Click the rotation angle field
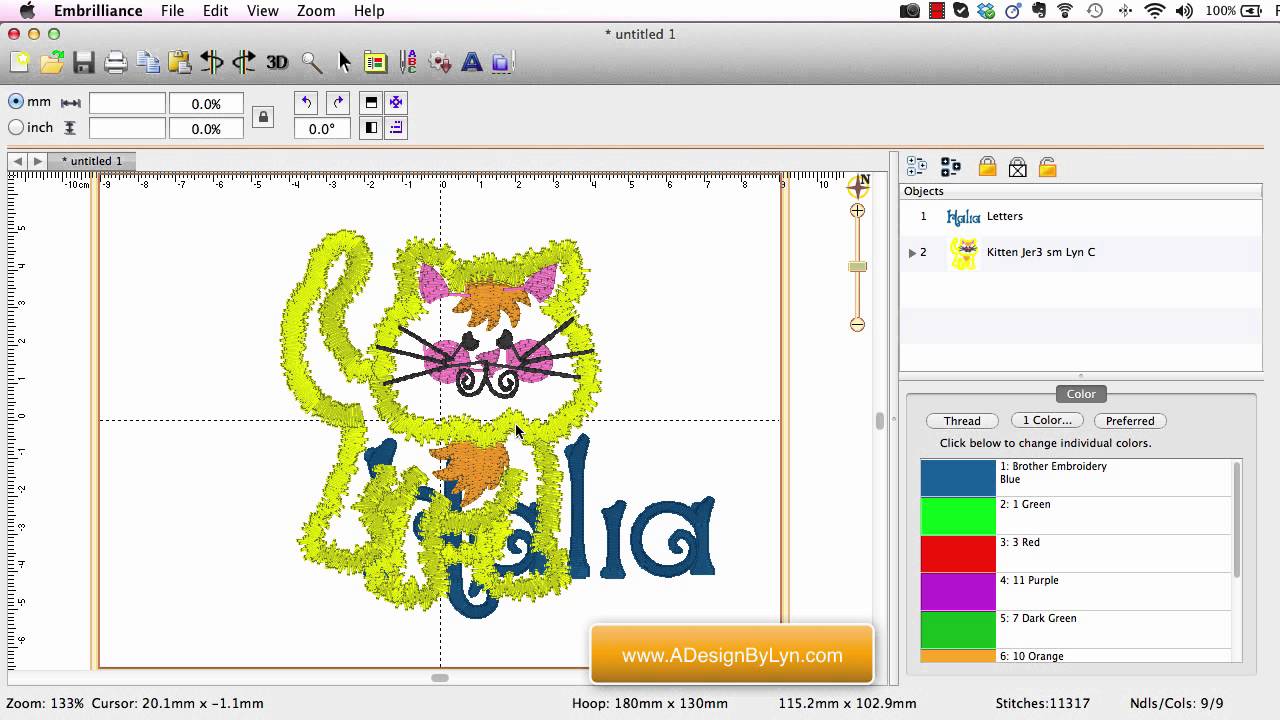 coord(322,129)
